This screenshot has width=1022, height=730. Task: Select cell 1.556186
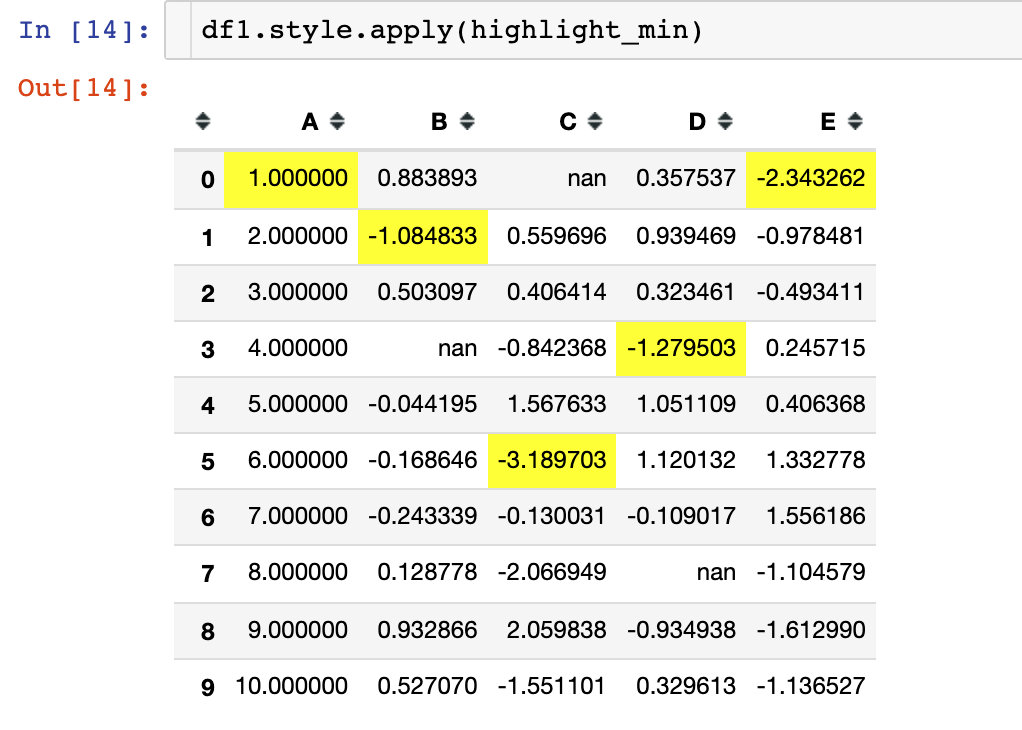[810, 517]
